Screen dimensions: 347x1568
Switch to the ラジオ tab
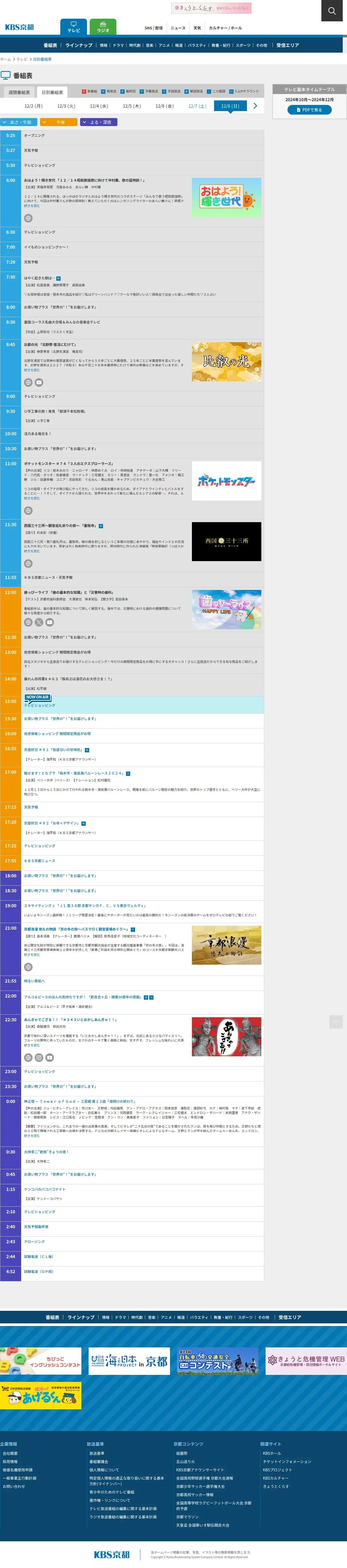point(103,27)
